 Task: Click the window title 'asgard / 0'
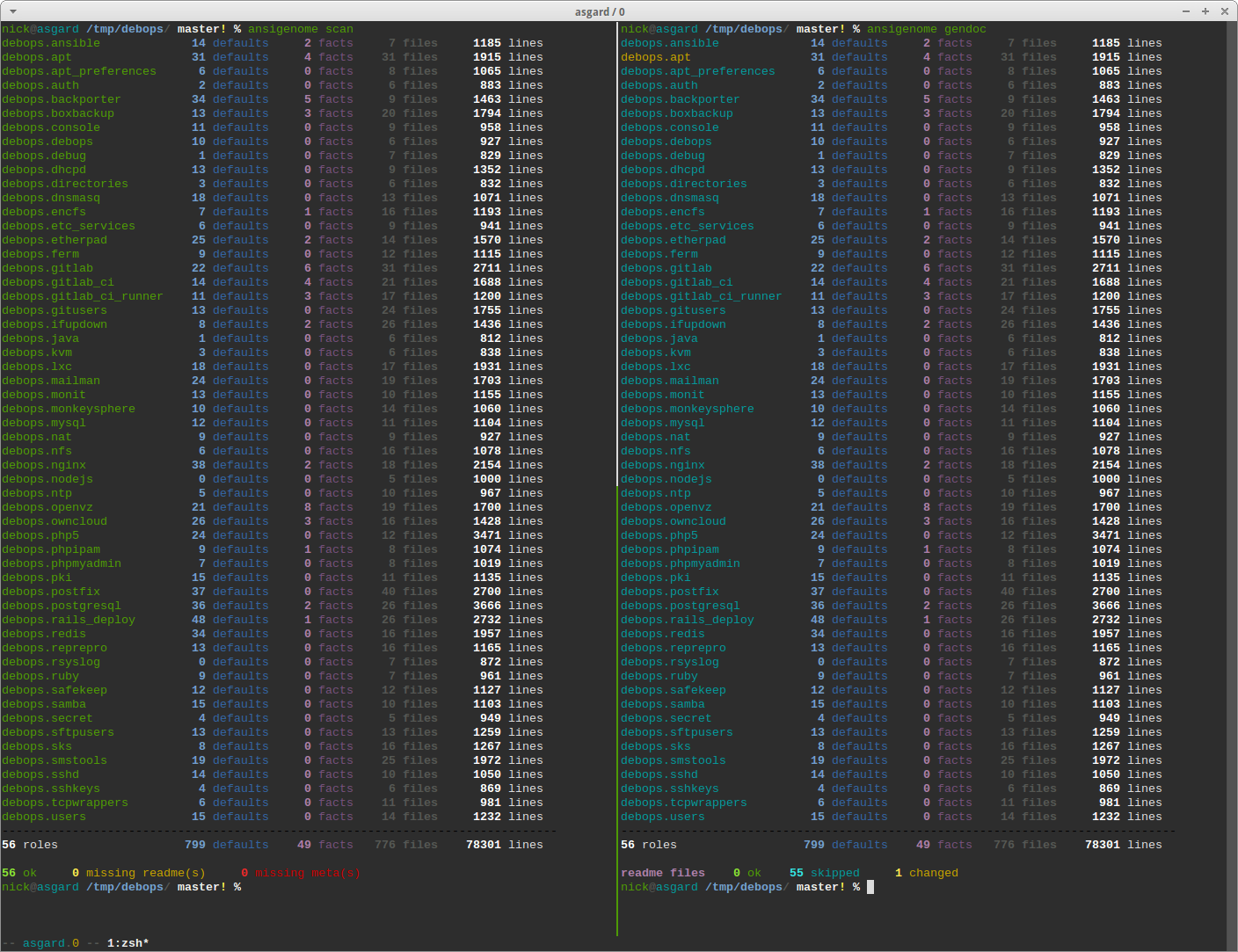coord(600,11)
